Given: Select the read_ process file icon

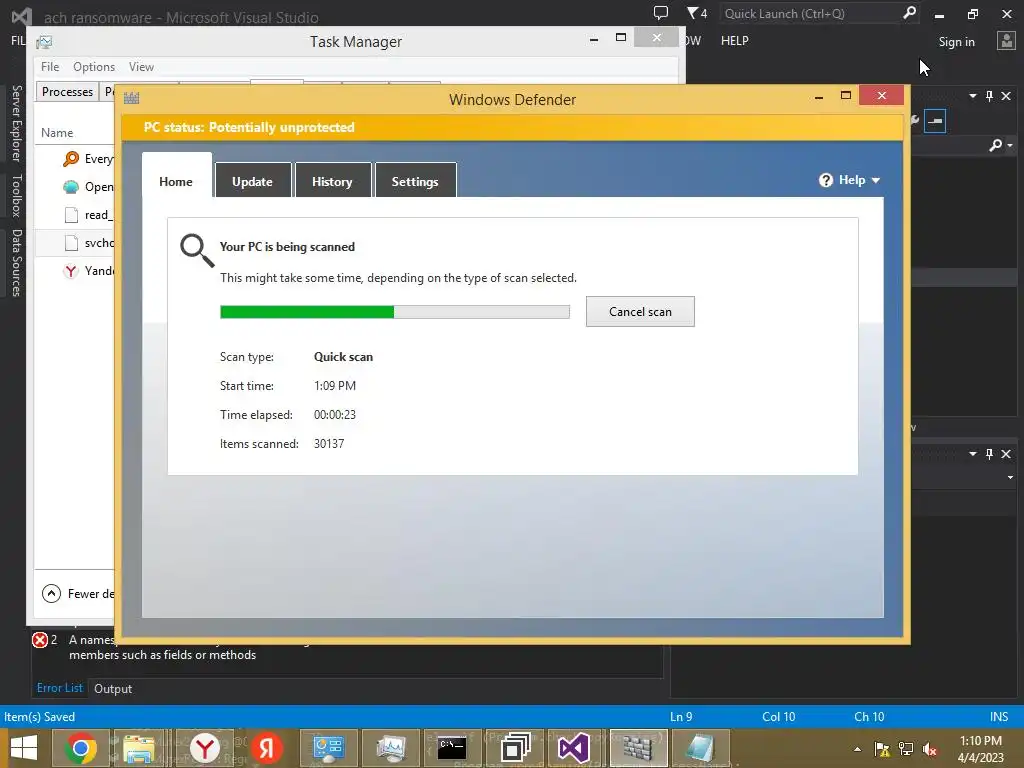Looking at the screenshot, I should click(71, 215).
